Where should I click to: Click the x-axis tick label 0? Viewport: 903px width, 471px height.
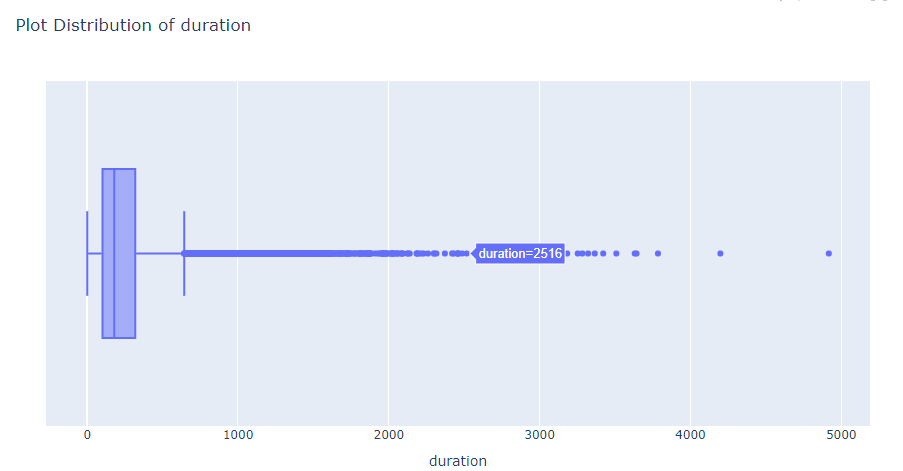(x=87, y=435)
